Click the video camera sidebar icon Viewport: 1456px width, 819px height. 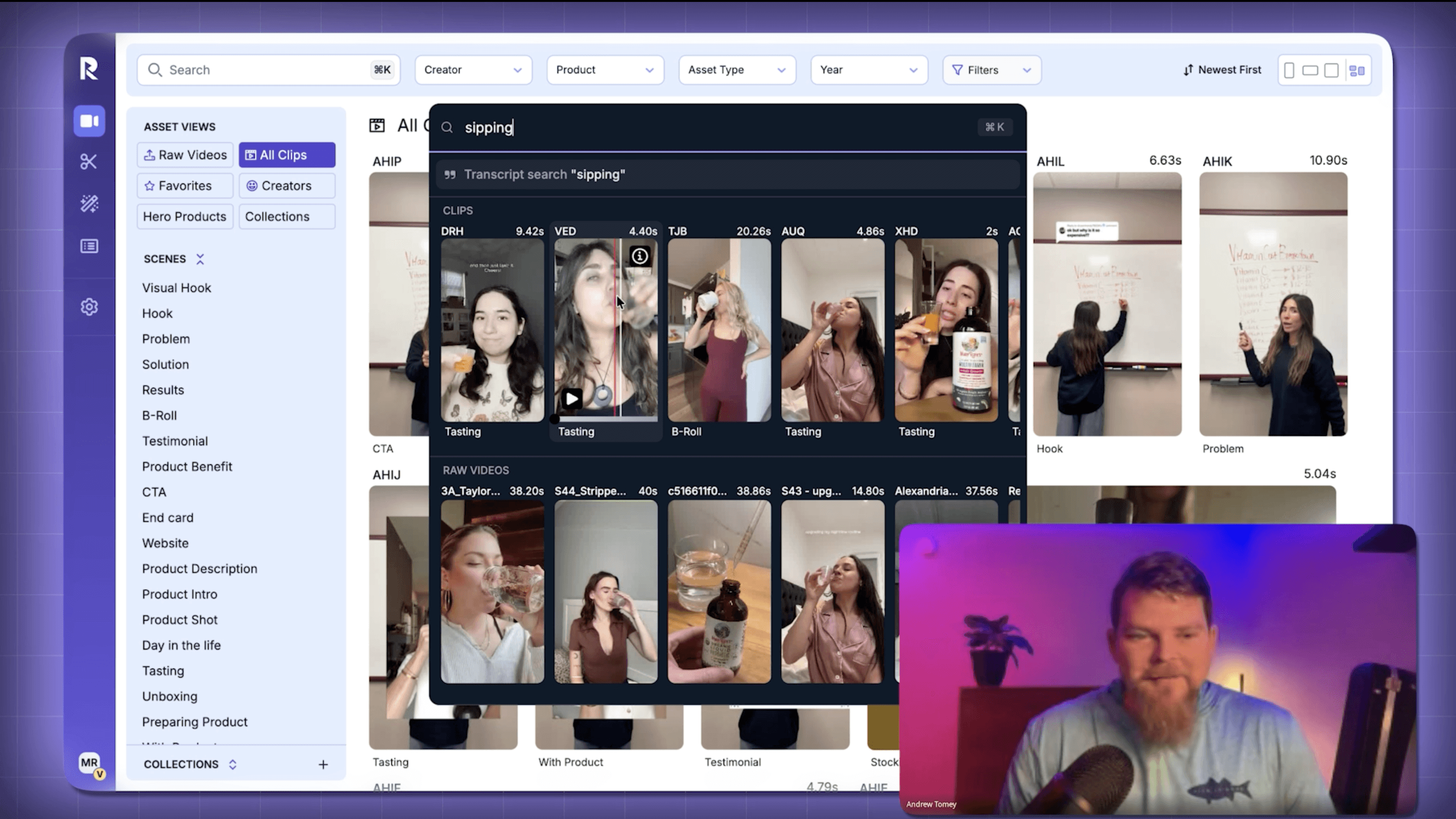[89, 120]
